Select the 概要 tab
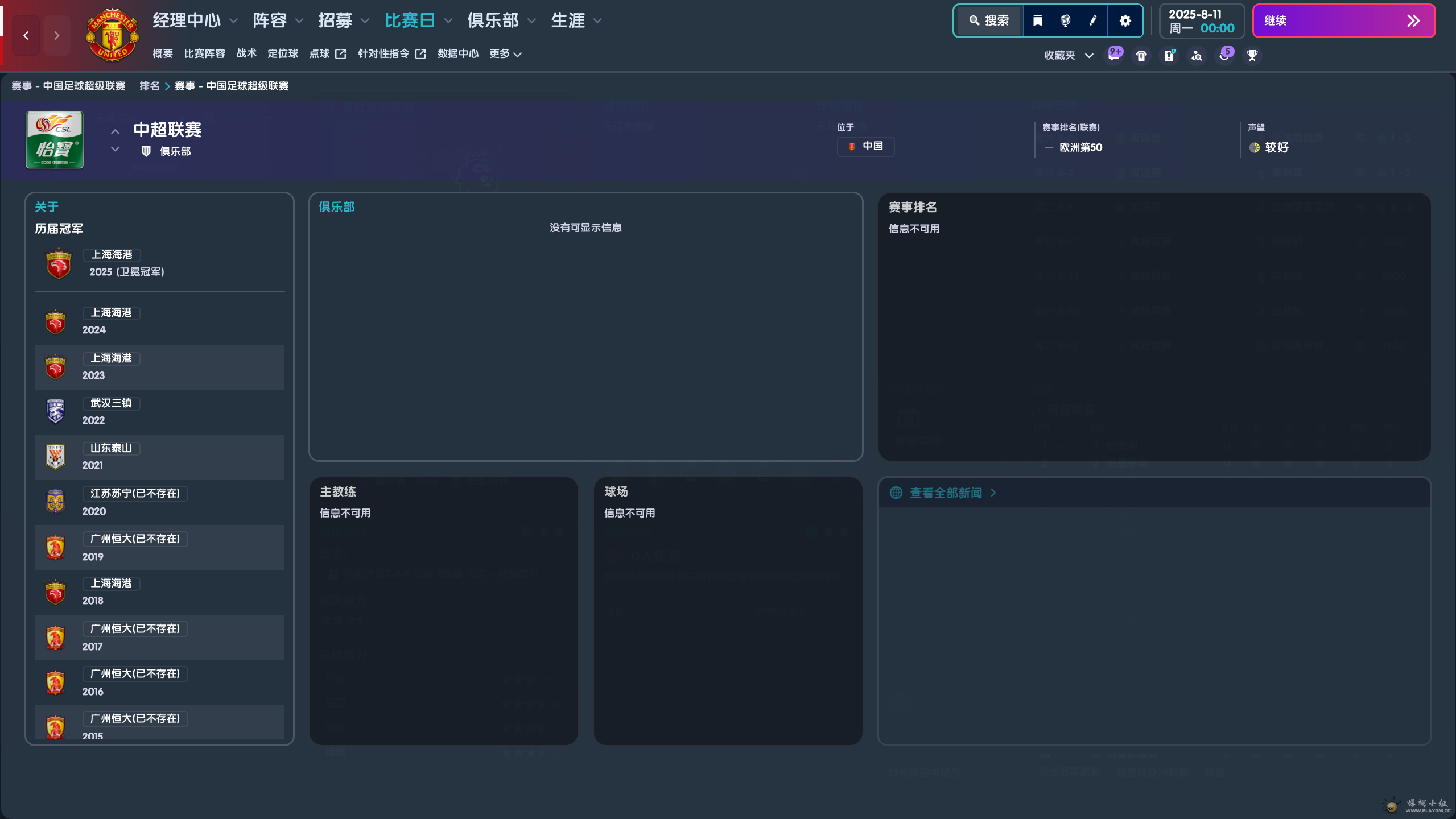 coord(163,53)
